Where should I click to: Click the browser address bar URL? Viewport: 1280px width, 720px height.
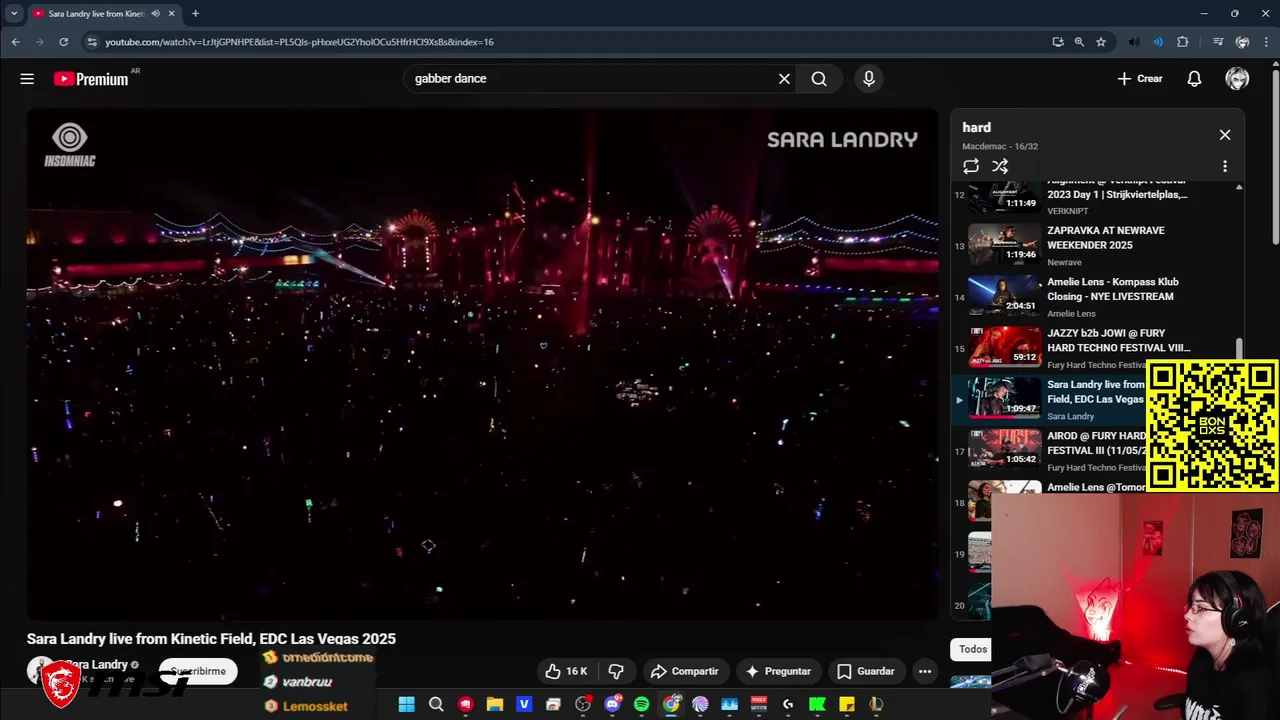tap(299, 42)
